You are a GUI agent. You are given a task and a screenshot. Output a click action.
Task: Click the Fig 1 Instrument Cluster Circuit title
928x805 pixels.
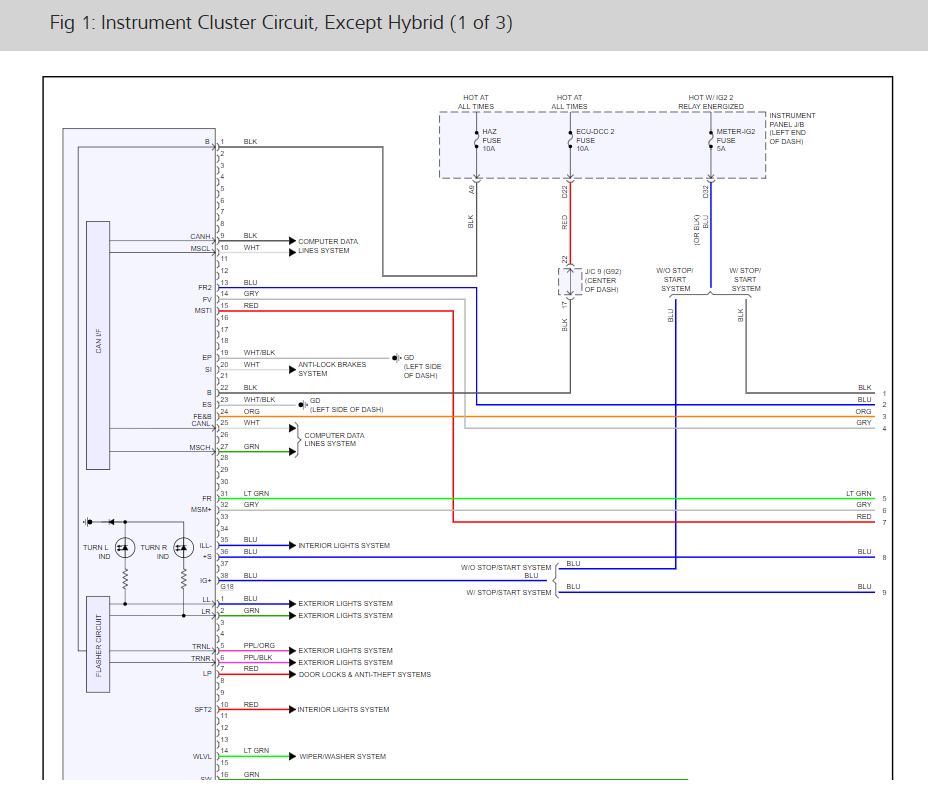(281, 23)
